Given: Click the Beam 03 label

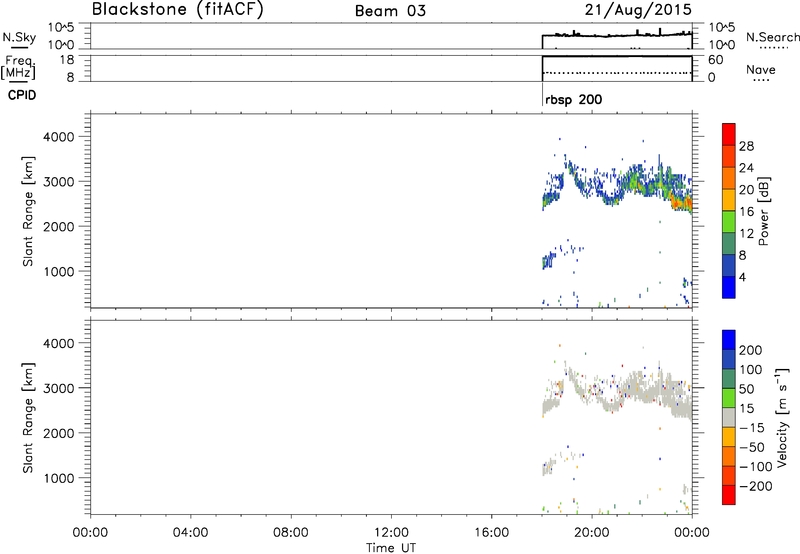Looking at the screenshot, I should tap(390, 11).
